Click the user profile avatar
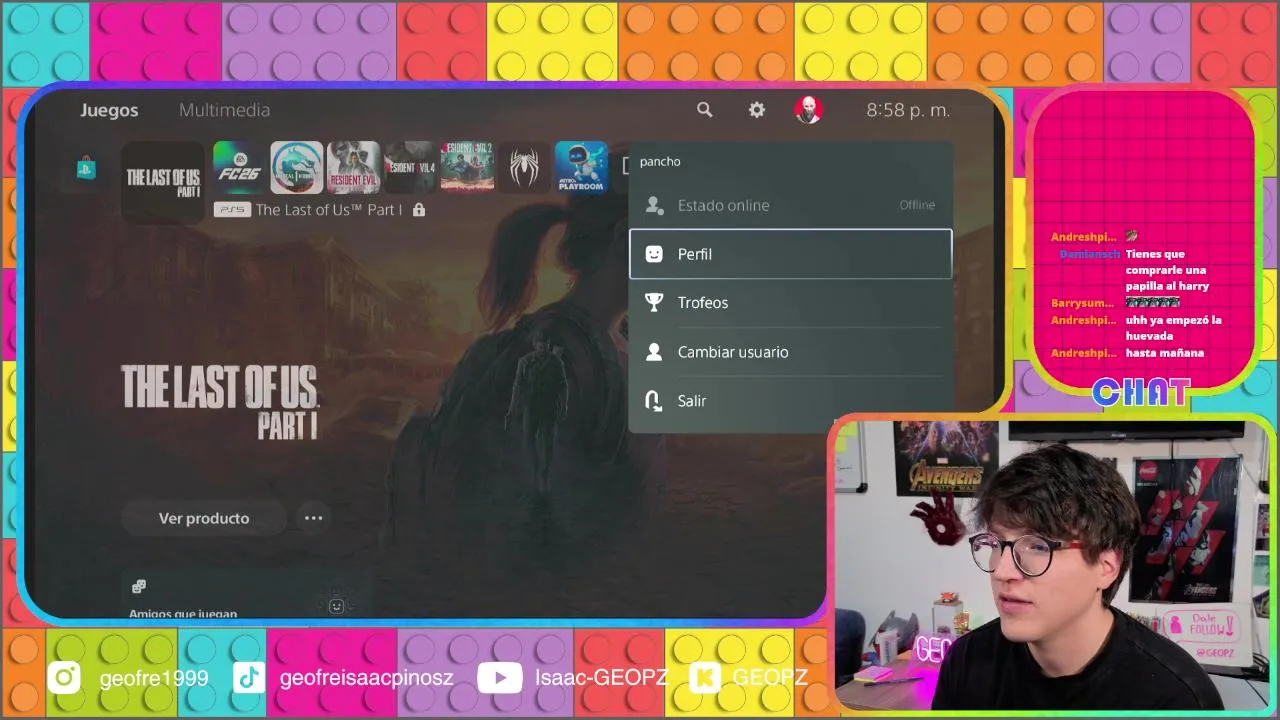Viewport: 1280px width, 720px height. tap(808, 110)
